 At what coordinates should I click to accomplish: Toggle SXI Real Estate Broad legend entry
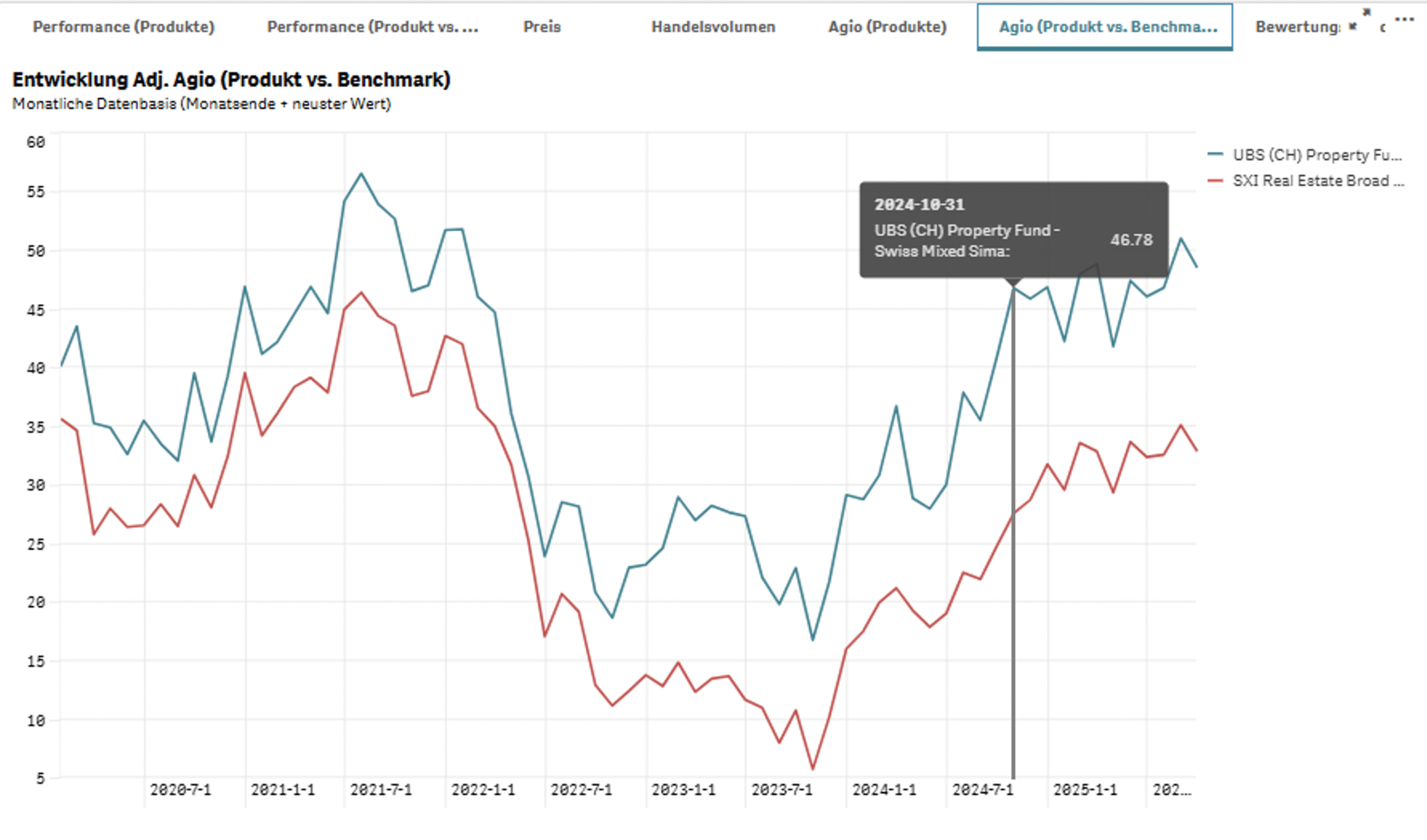pyautogui.click(x=1317, y=181)
